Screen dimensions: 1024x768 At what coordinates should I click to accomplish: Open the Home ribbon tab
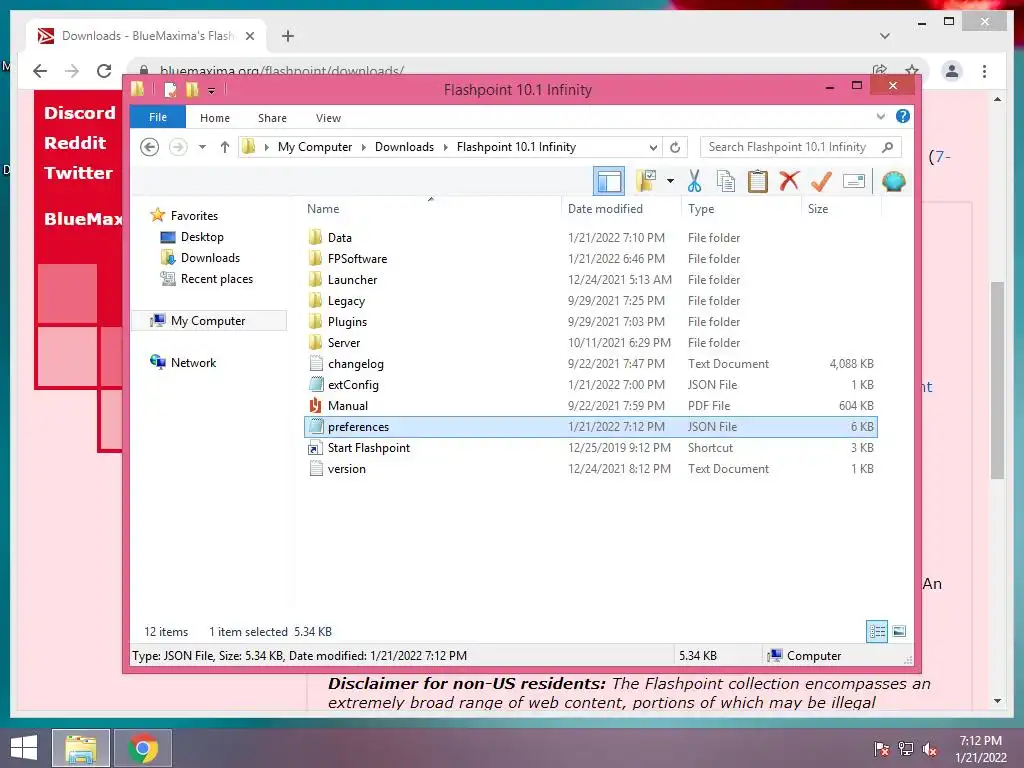pyautogui.click(x=215, y=118)
